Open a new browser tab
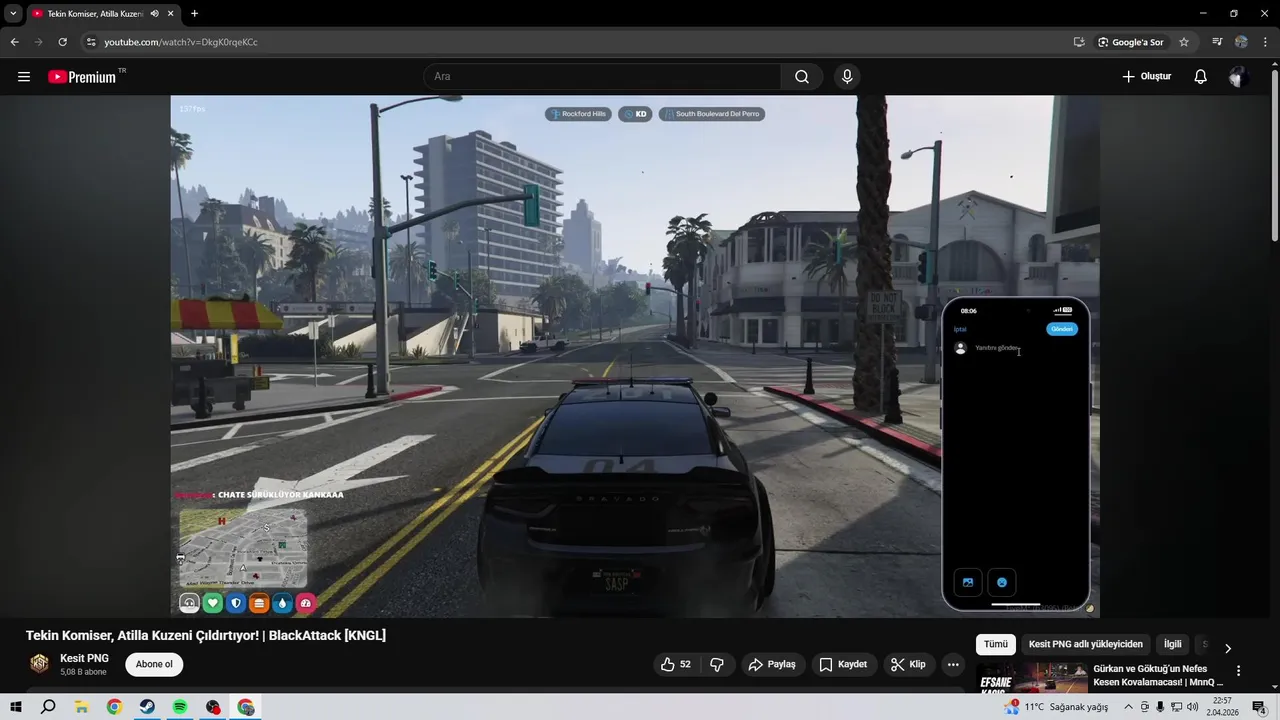The image size is (1280, 720). coord(194,14)
